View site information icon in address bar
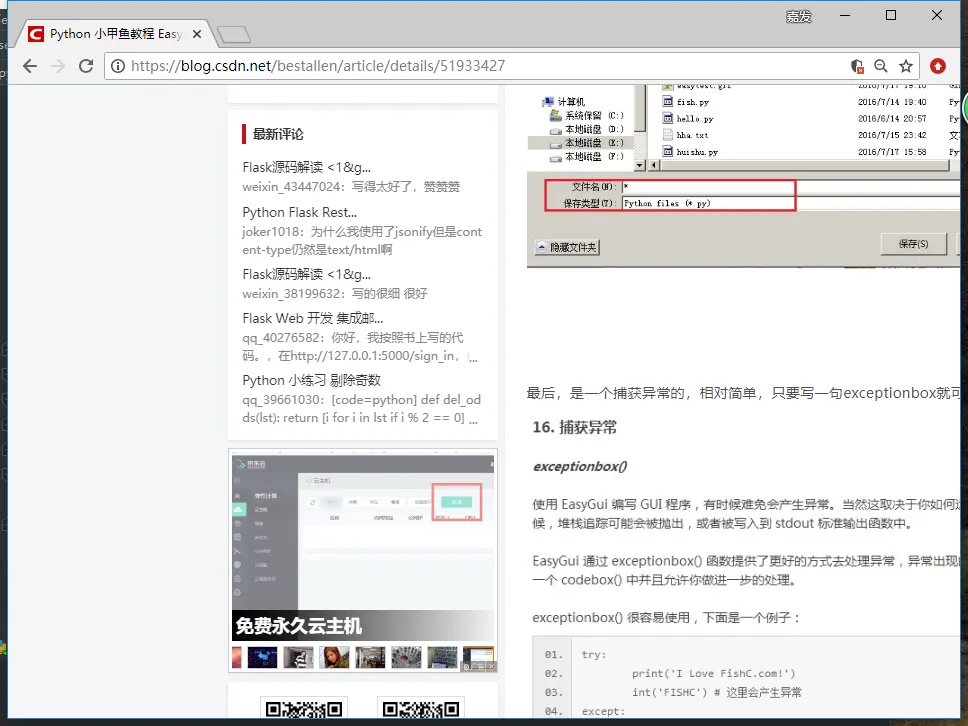The height and width of the screenshot is (726, 968). 118,66
